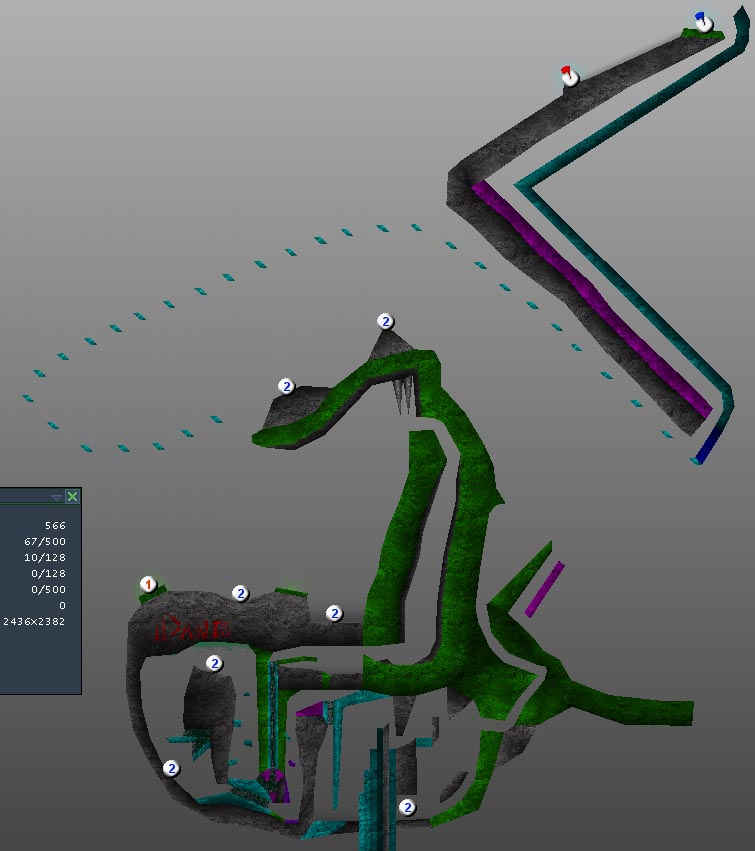Image resolution: width=755 pixels, height=851 pixels.
Task: Click the 2436x2382 dimensions value
Action: click(34, 622)
